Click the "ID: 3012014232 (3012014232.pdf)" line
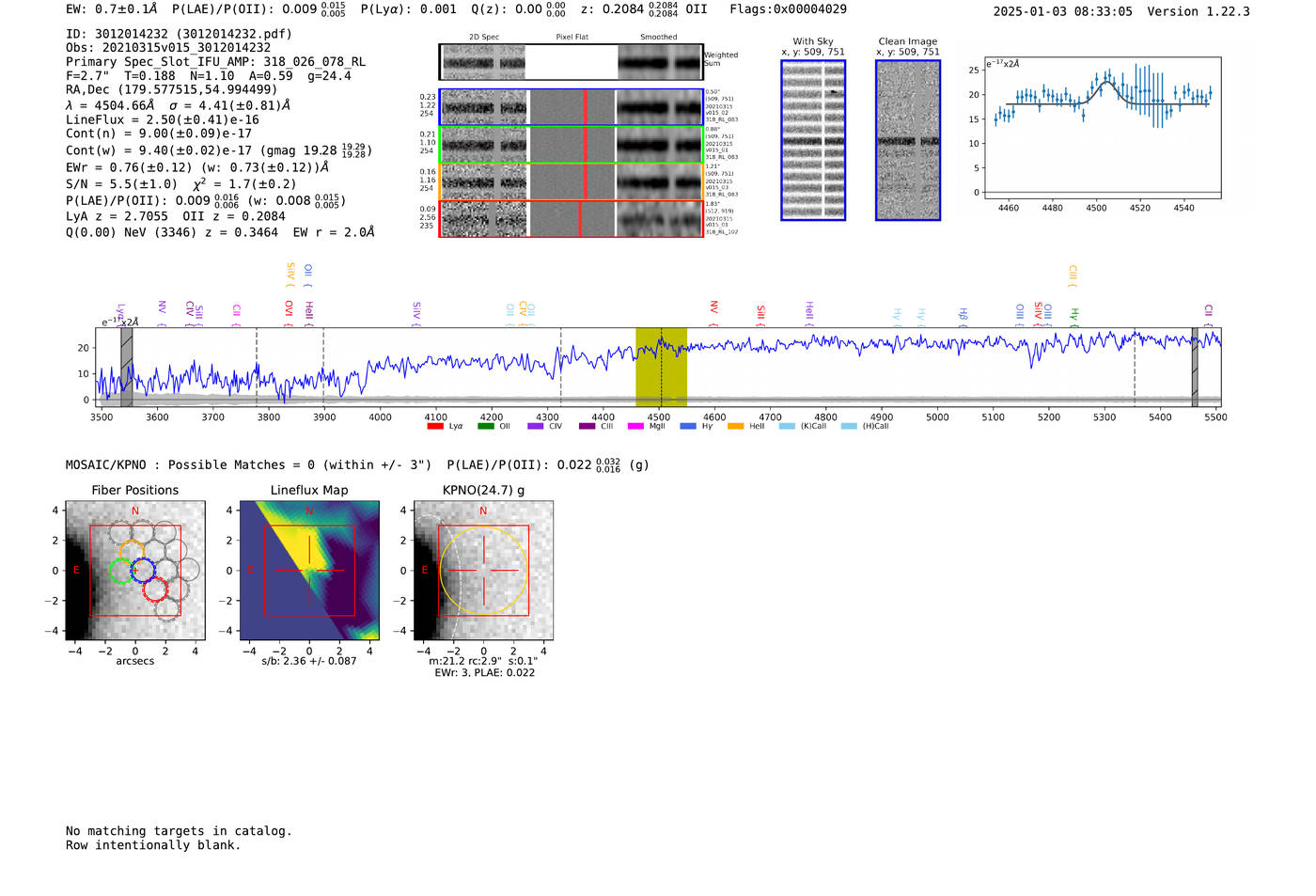 pos(179,34)
